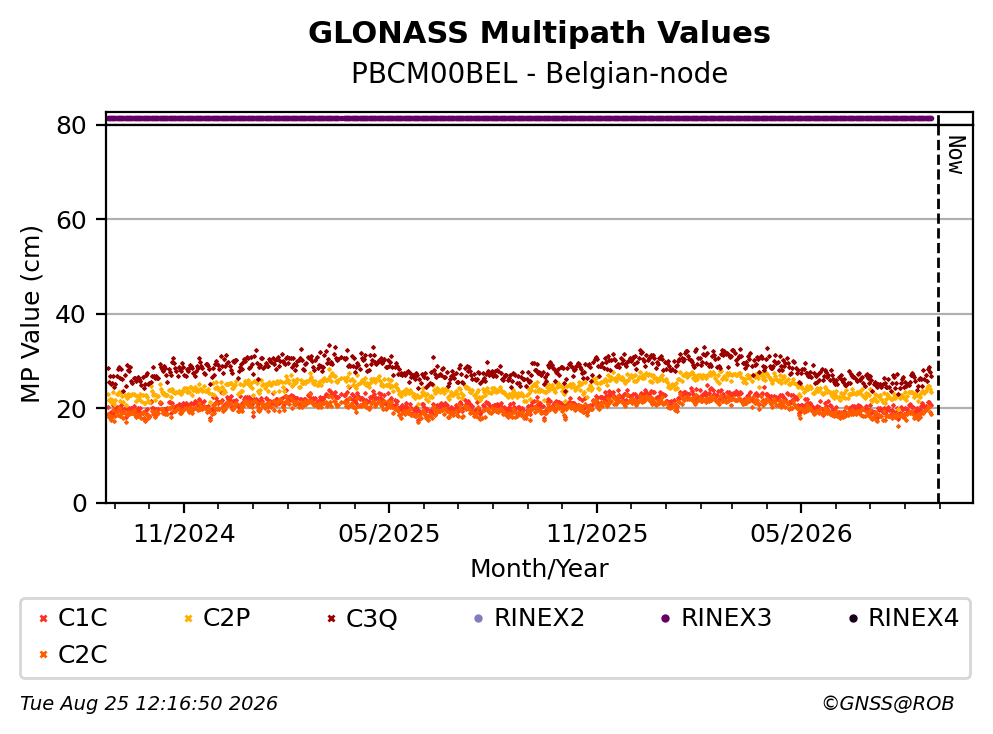Click the 20 y-axis tick label

[x=71, y=408]
